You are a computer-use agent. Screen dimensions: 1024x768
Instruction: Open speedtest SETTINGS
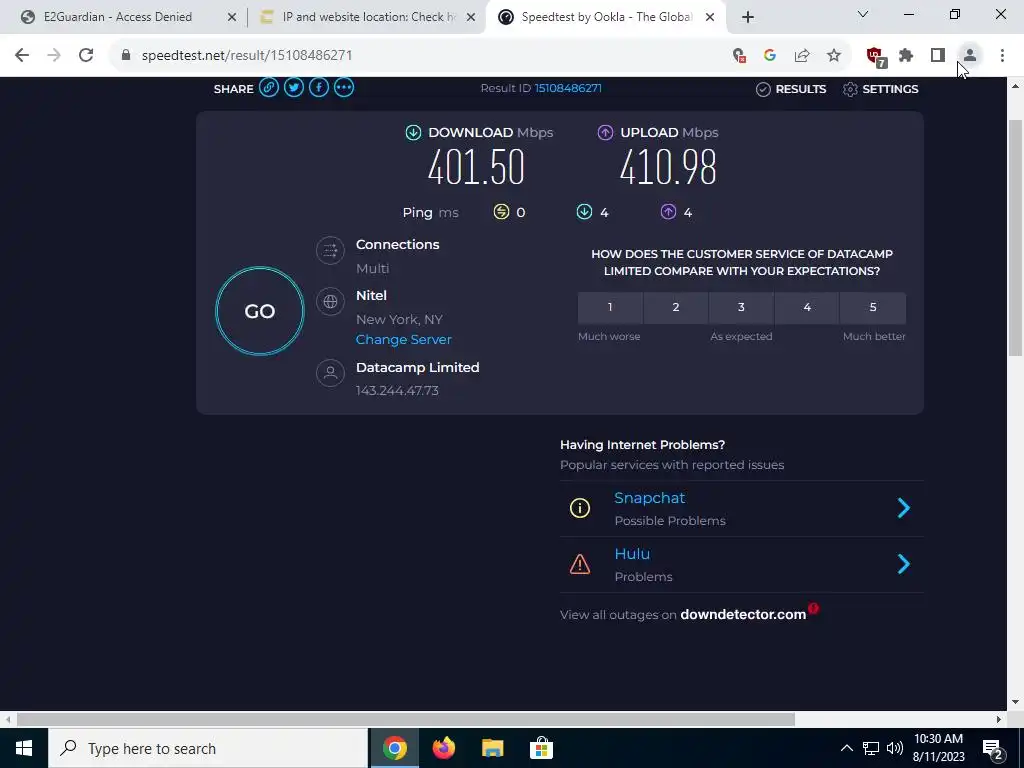click(880, 89)
